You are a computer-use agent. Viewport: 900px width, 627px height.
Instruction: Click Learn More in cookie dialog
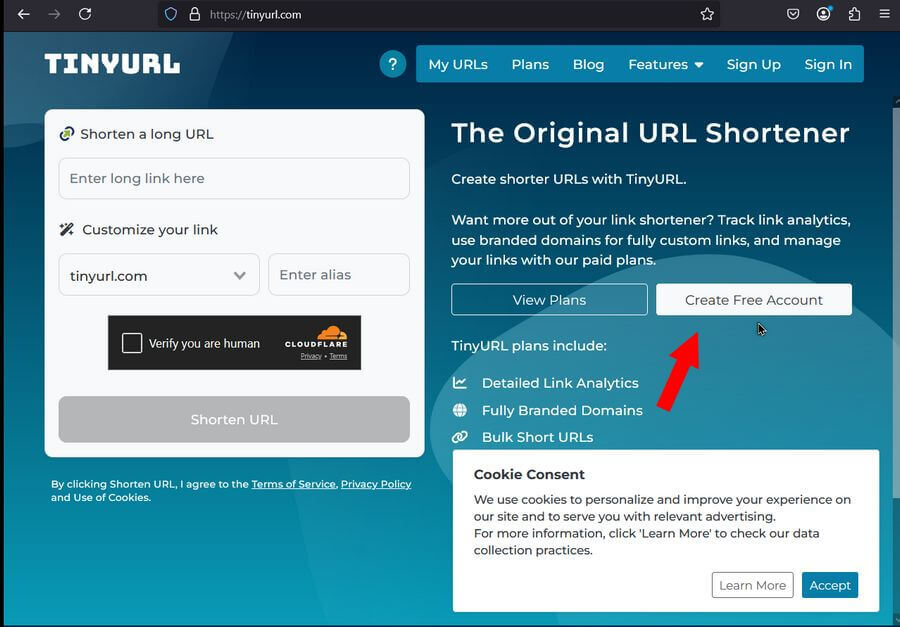coord(752,585)
